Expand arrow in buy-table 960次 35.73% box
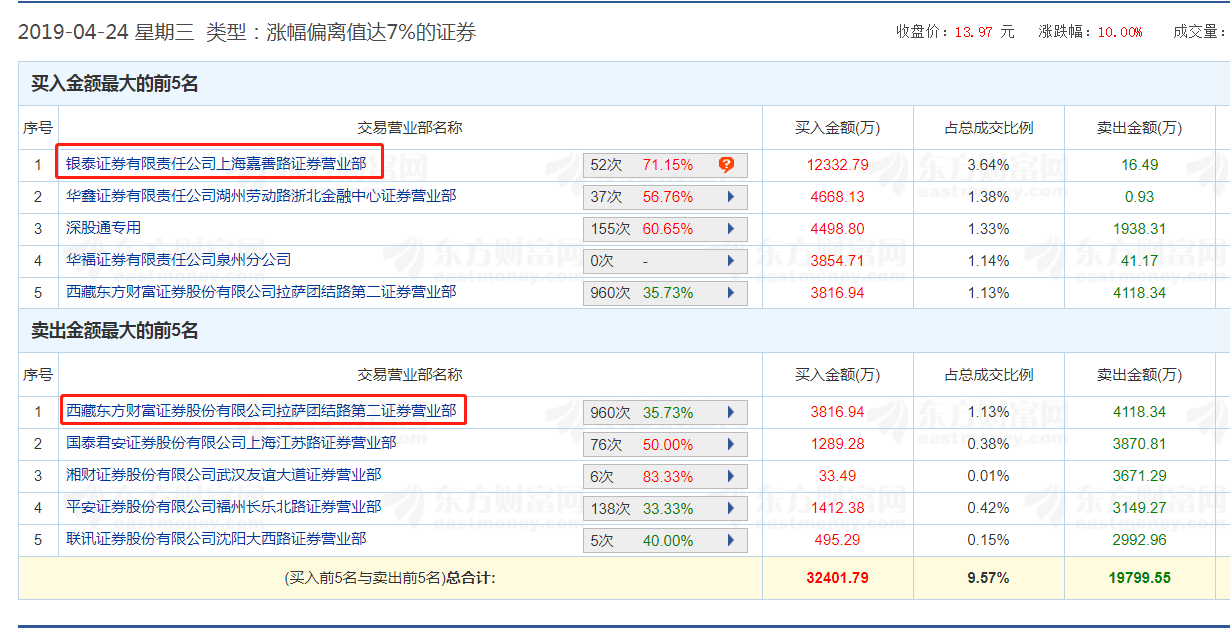The image size is (1230, 629). pyautogui.click(x=731, y=293)
